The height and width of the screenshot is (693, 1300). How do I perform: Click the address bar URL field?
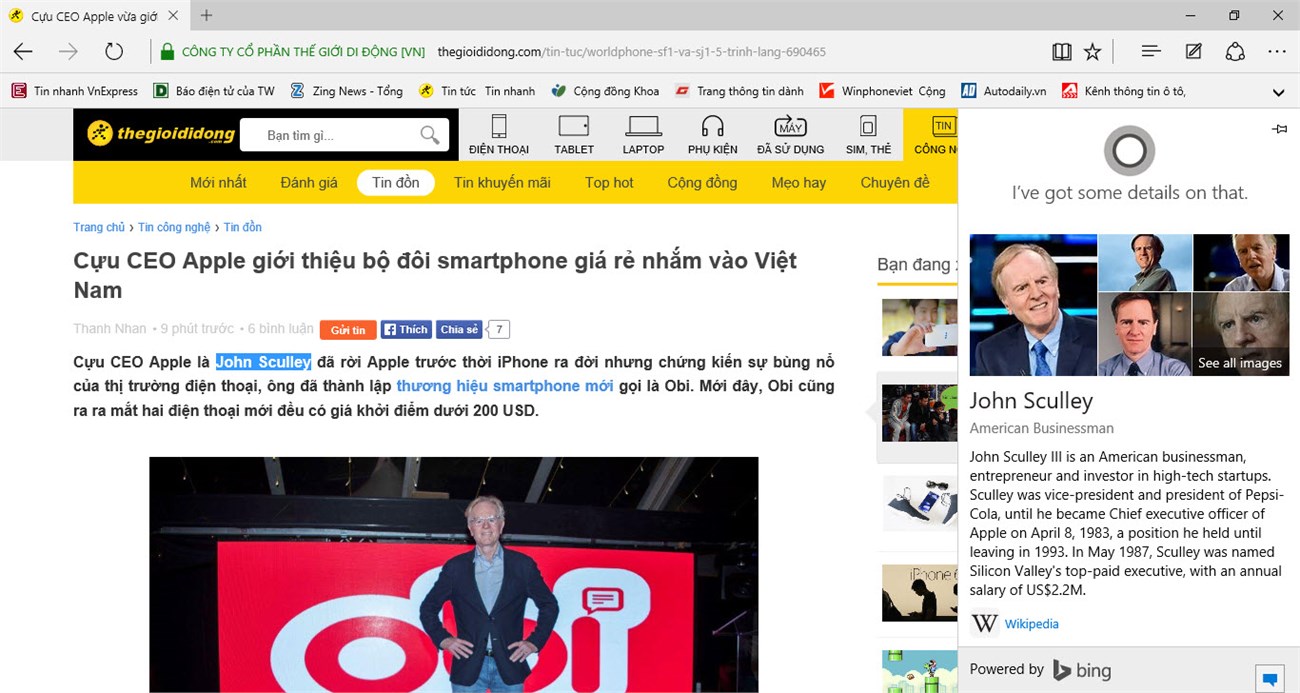pos(631,52)
